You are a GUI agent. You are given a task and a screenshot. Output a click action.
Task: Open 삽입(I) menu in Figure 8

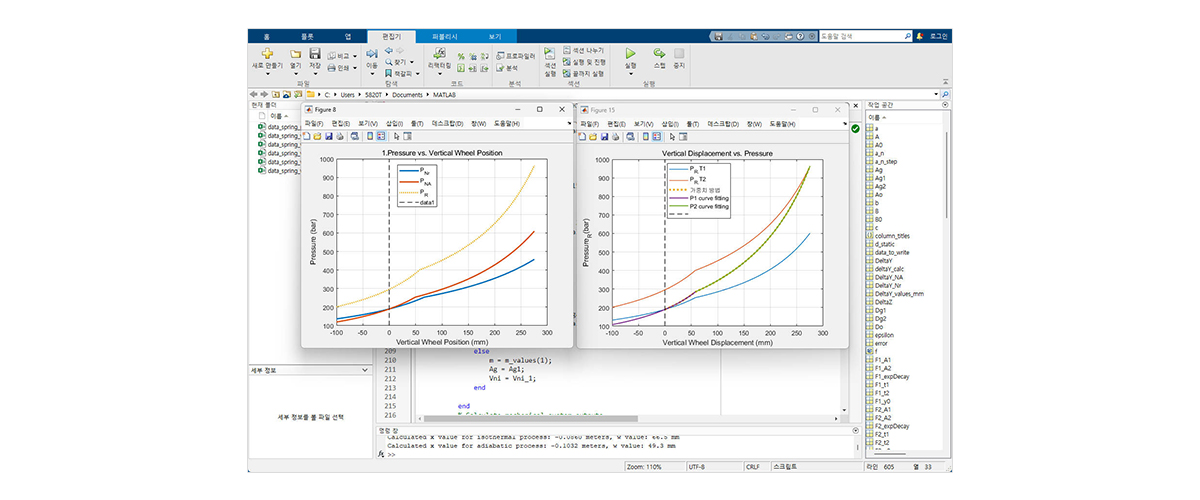click(x=394, y=123)
